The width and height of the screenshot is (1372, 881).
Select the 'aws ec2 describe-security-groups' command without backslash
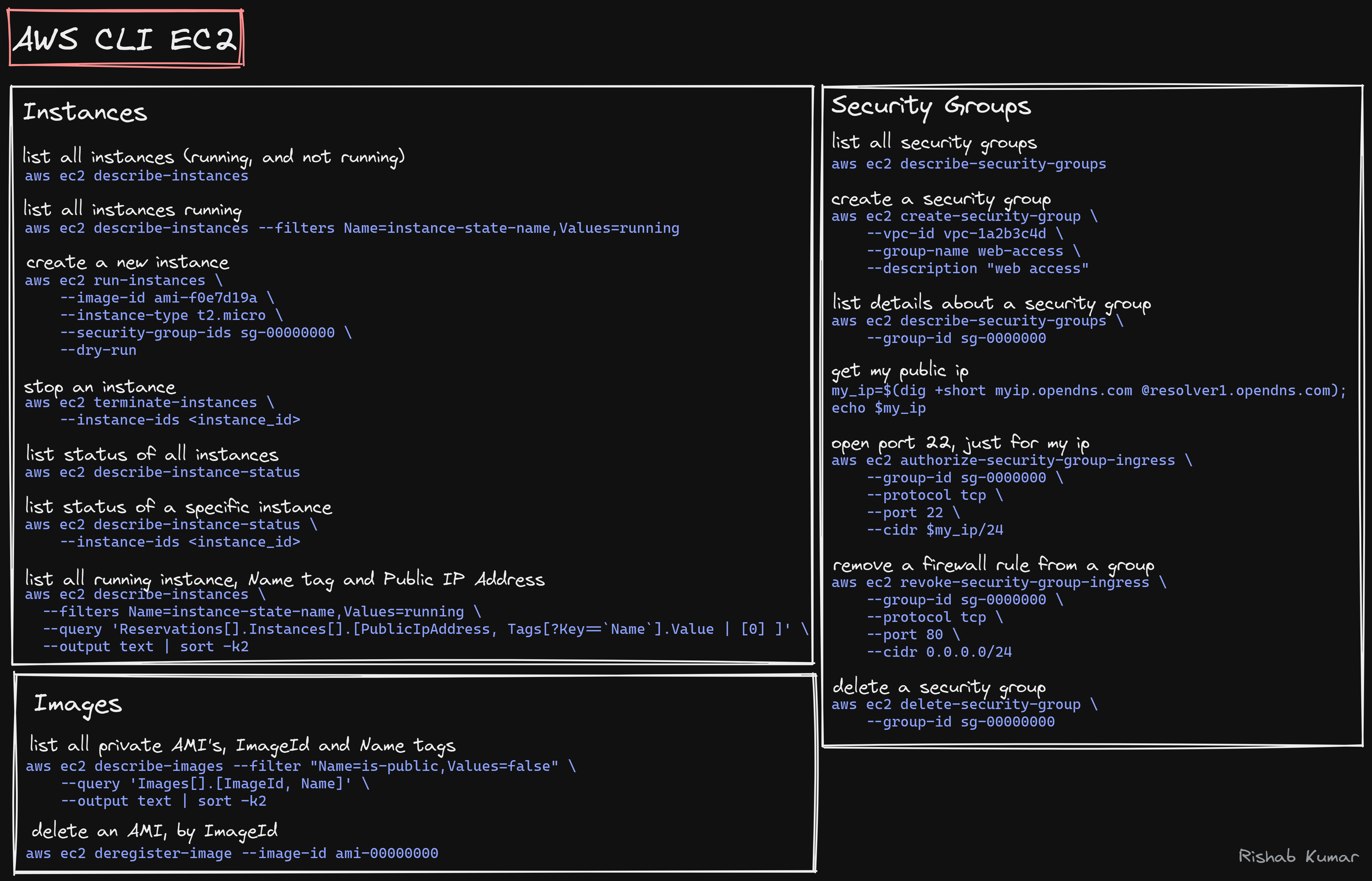pos(969,164)
